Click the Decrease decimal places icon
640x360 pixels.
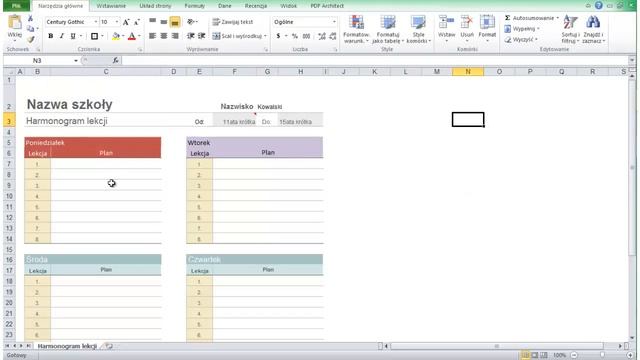coord(333,36)
